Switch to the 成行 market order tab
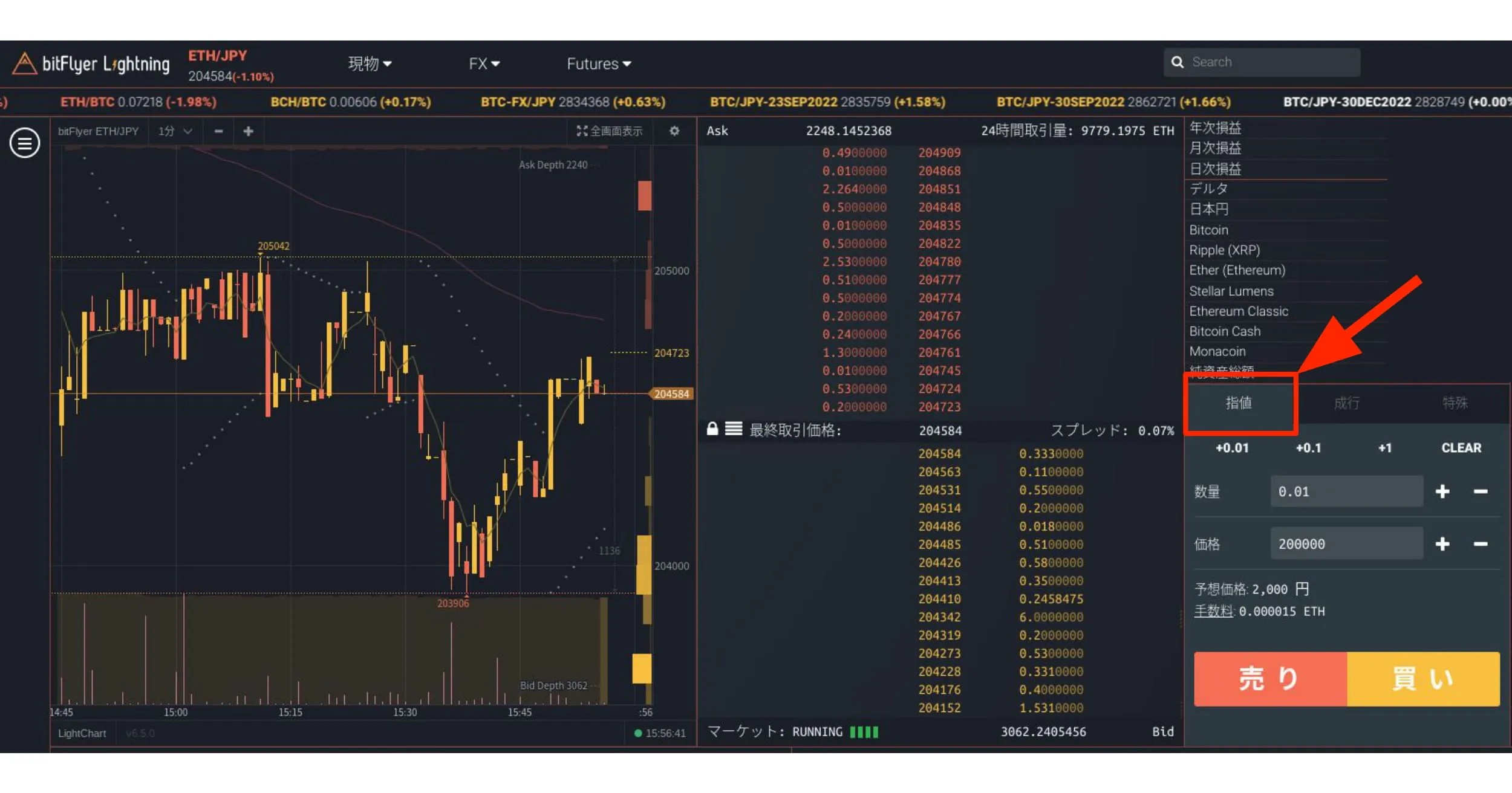This screenshot has height=793, width=1512. pyautogui.click(x=1346, y=403)
